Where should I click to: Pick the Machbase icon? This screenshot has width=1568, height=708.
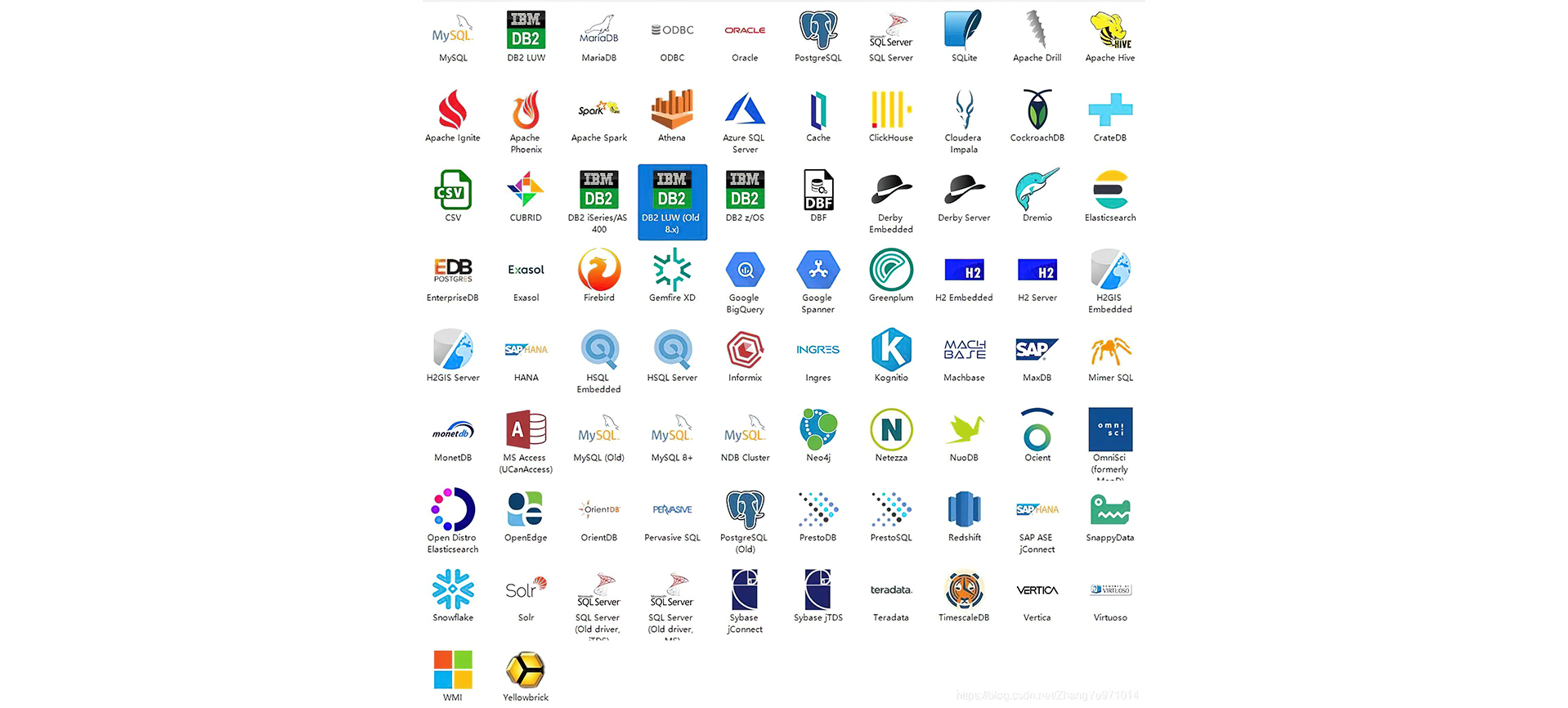coord(964,351)
